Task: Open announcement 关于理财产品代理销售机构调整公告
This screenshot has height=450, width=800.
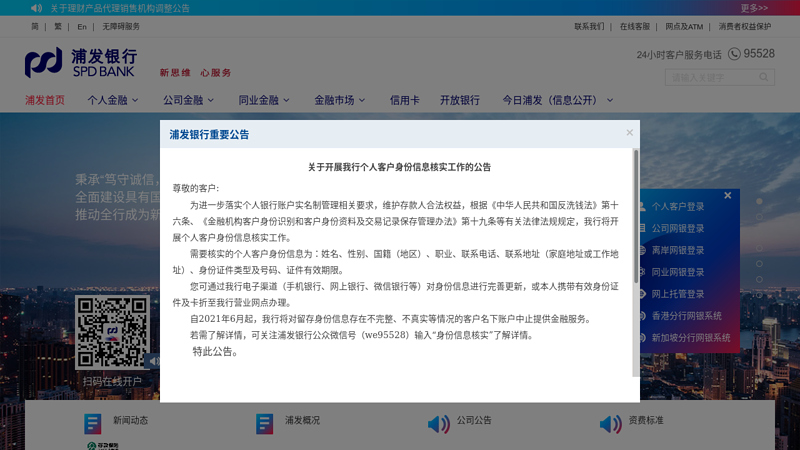Action: pos(120,8)
